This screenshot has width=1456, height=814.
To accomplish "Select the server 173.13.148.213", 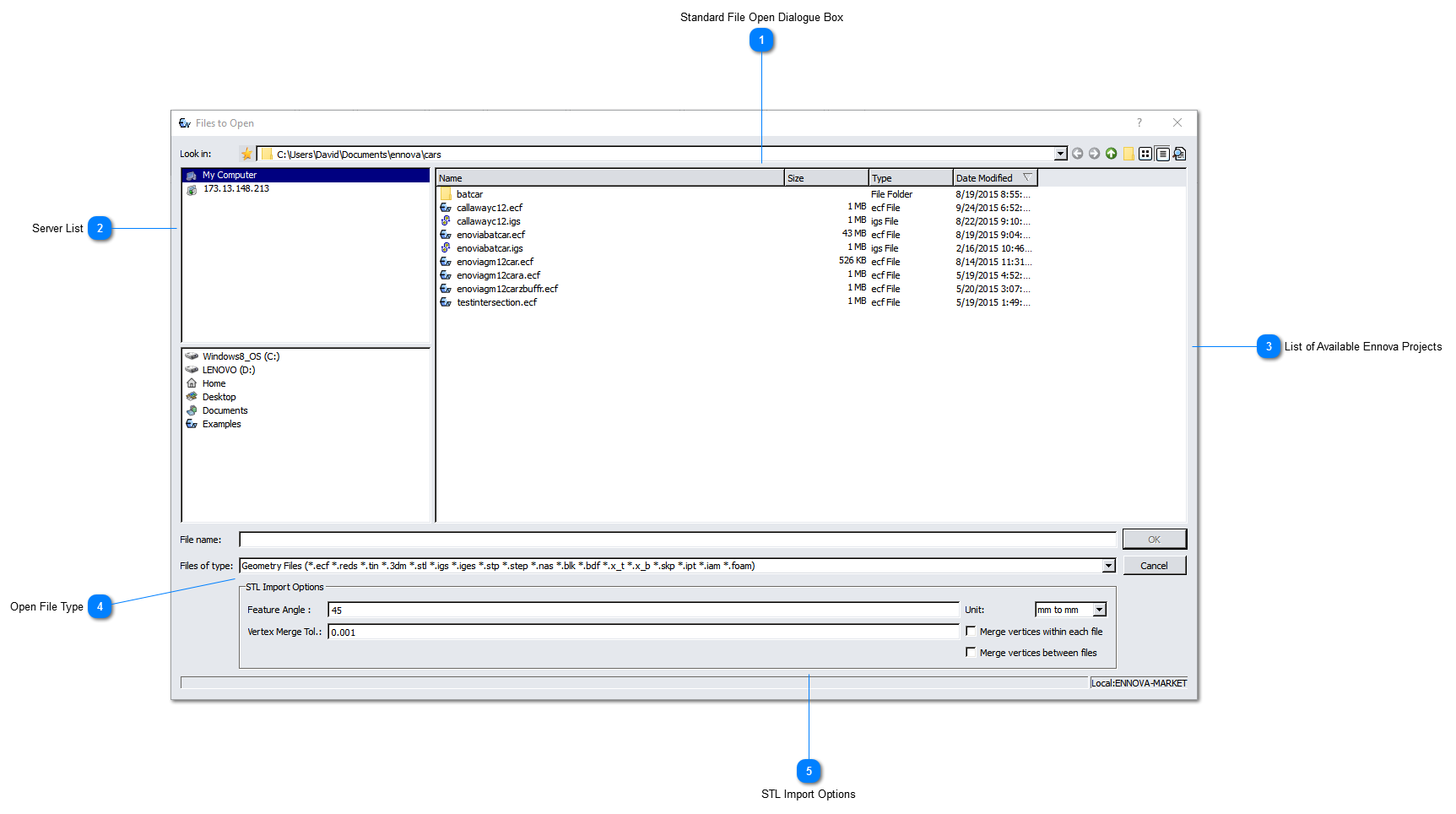I will 236,188.
